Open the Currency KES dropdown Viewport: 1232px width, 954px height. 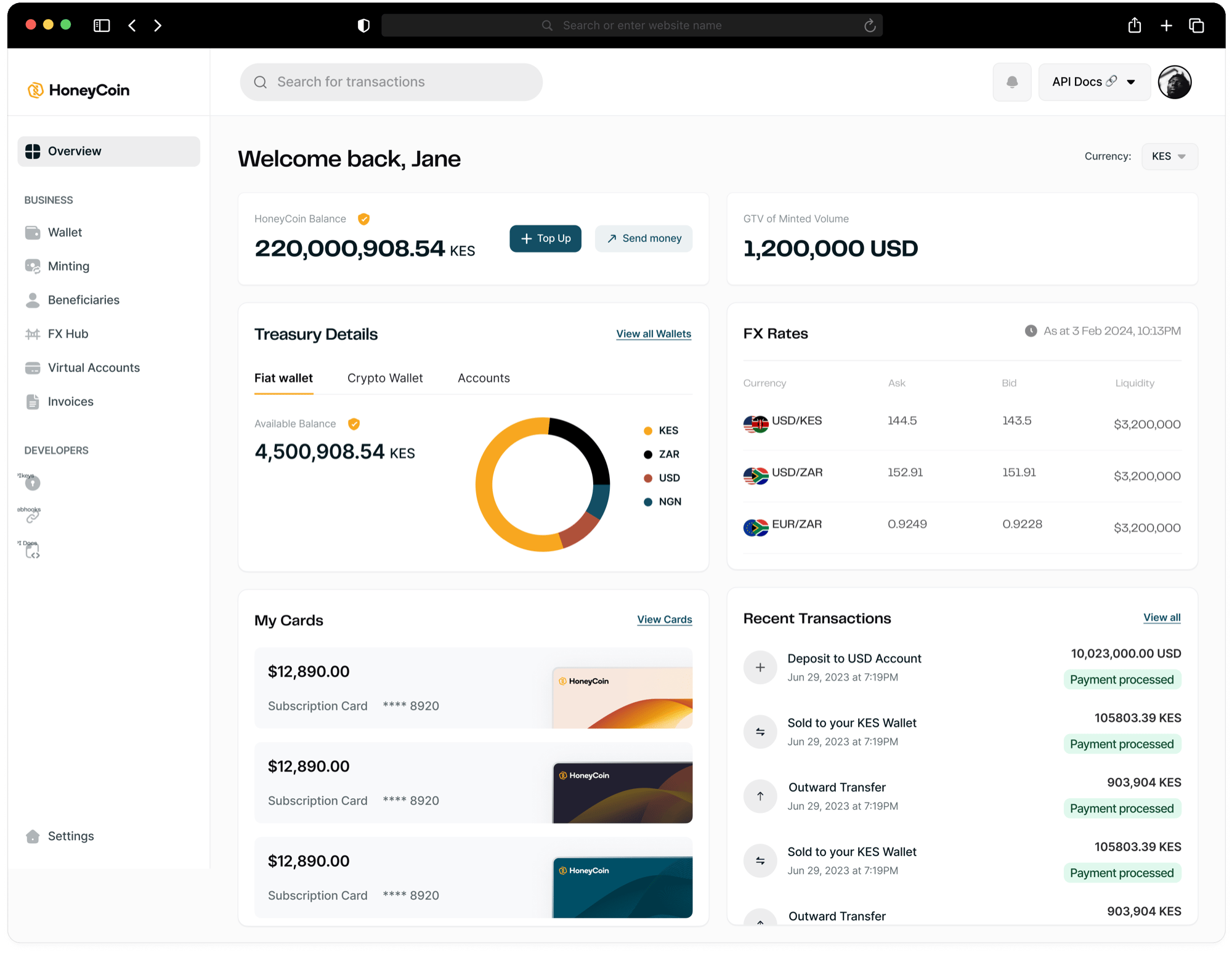click(1169, 156)
